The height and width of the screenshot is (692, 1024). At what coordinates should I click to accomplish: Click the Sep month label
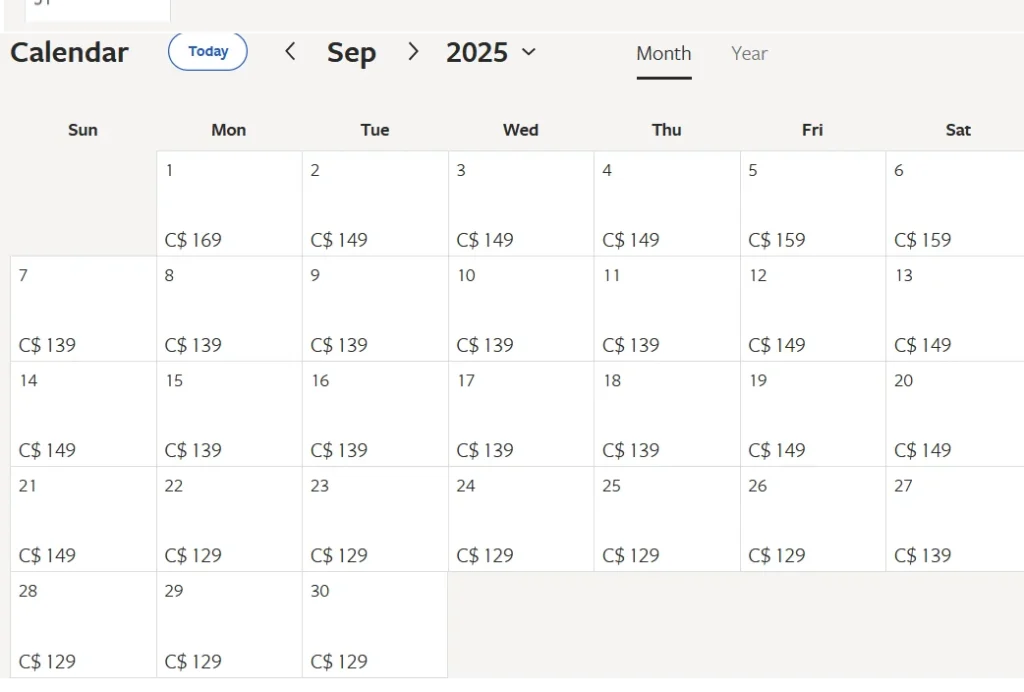(351, 52)
